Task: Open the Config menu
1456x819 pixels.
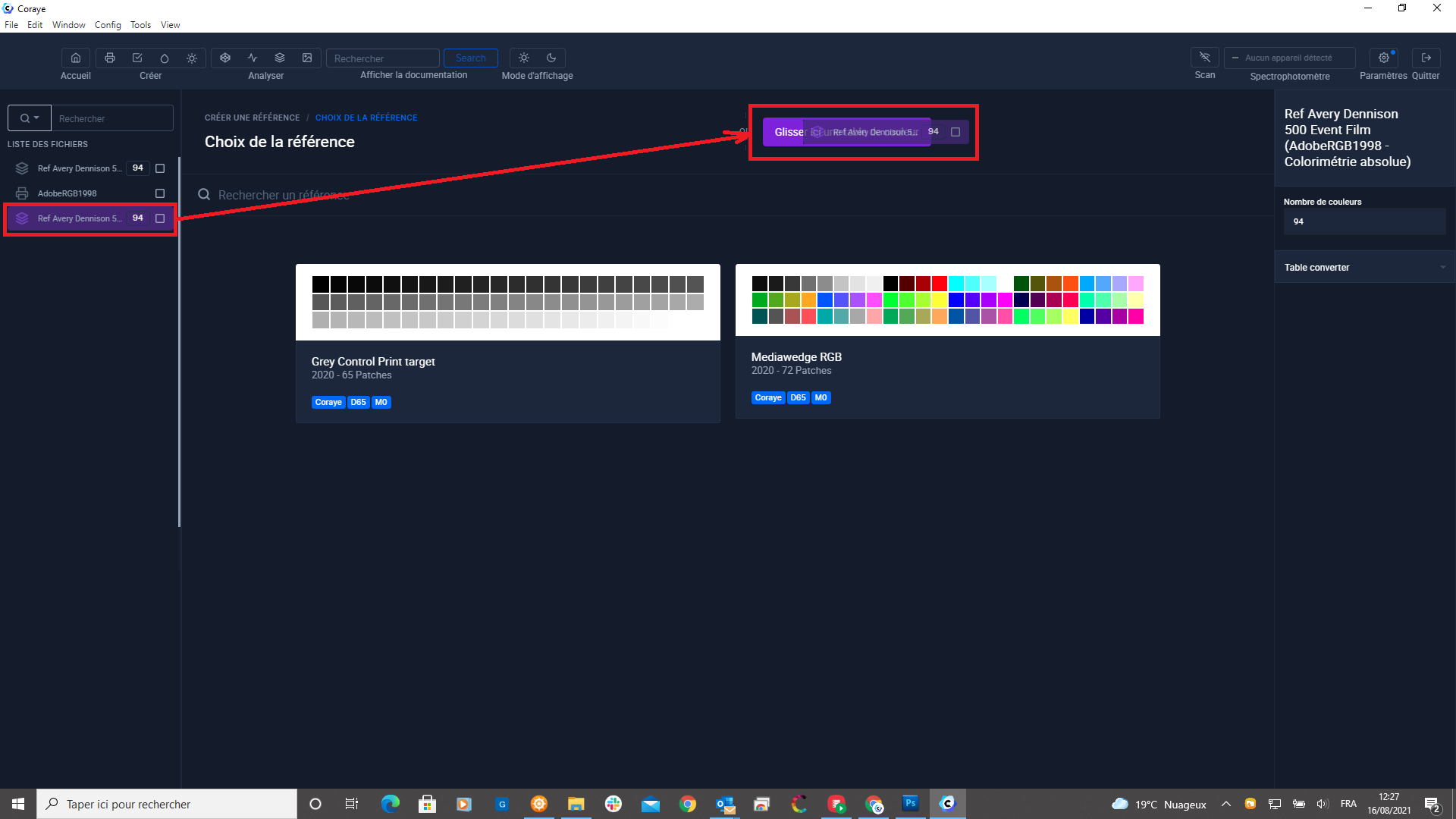Action: tap(108, 25)
